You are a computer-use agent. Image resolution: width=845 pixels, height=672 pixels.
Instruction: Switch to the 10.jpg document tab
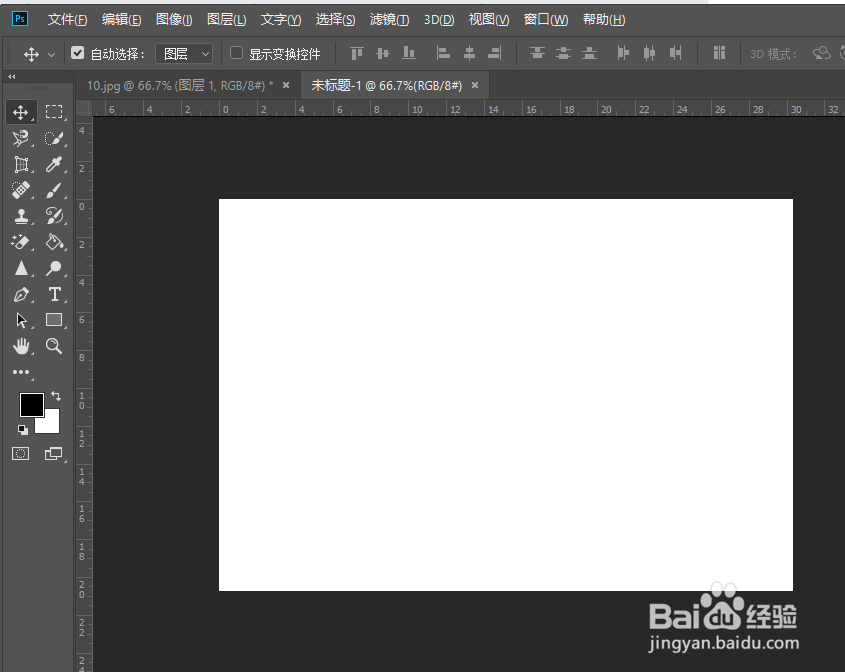click(180, 86)
